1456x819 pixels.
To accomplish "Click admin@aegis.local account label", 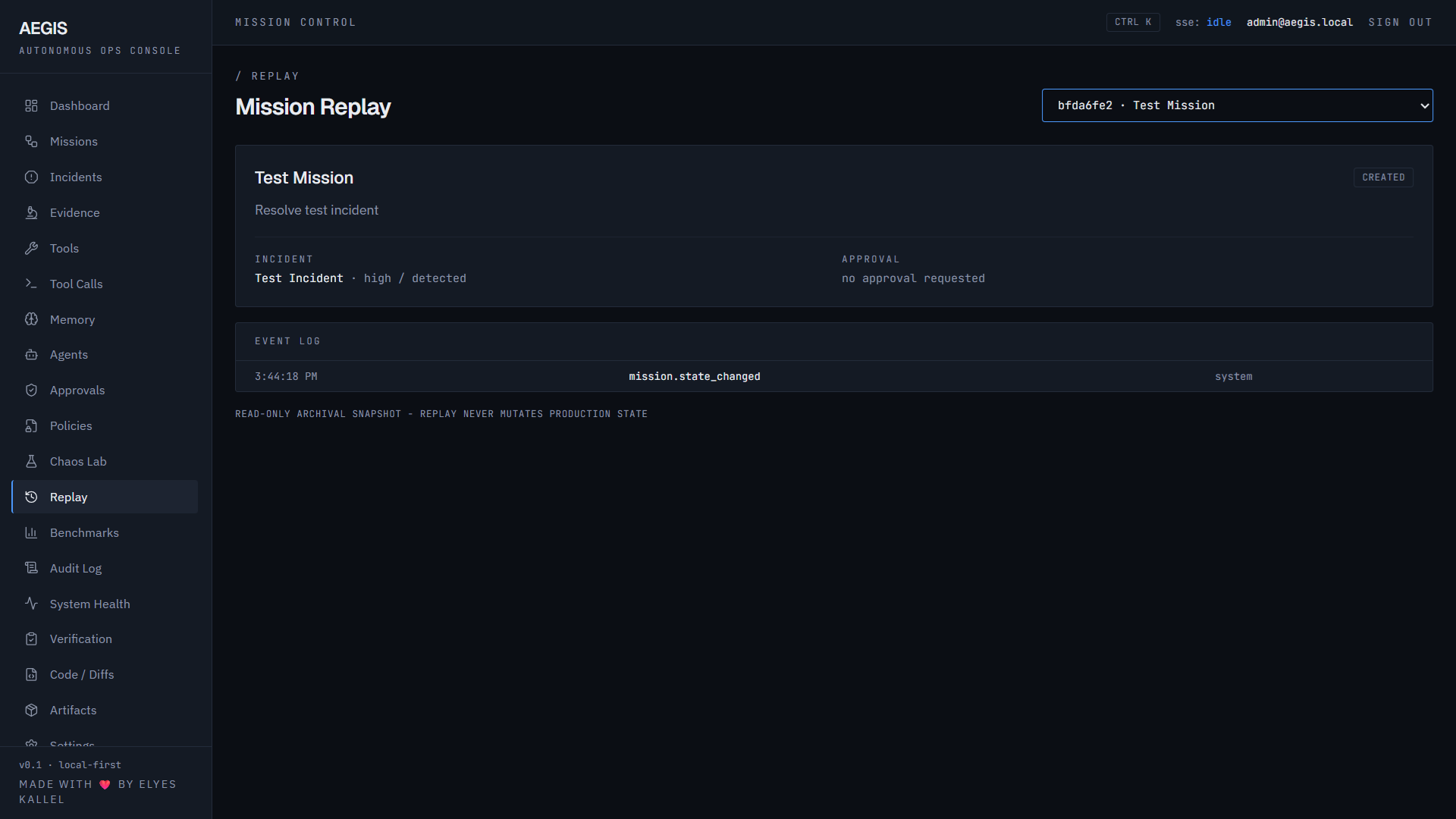I will click(1299, 22).
